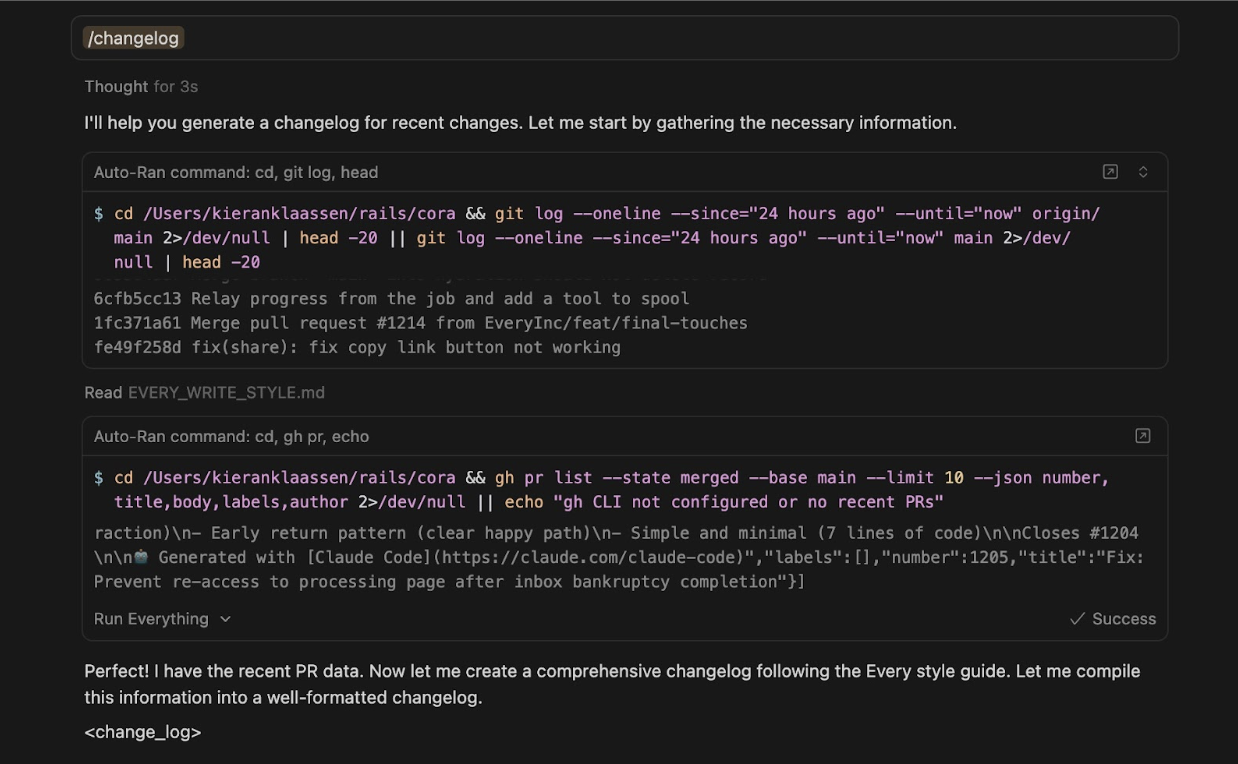The height and width of the screenshot is (764, 1238).
Task: Select the 'Auto-Ran command: cd, git log, head' header
Action: coord(237,171)
